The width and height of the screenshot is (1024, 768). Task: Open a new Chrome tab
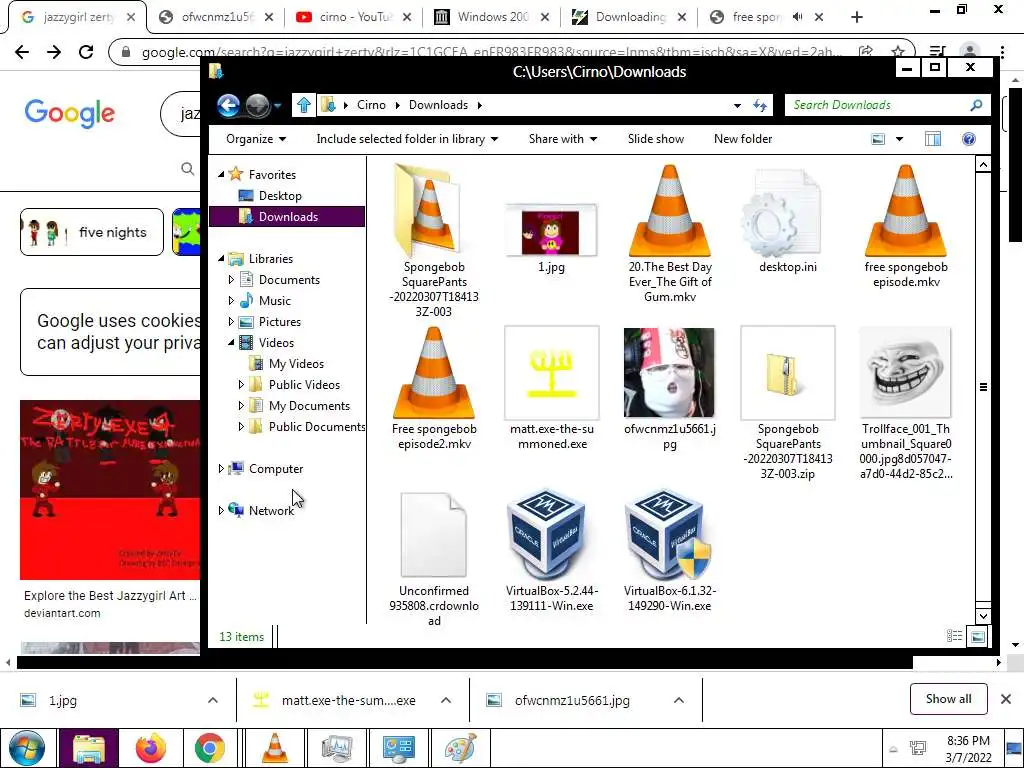point(857,18)
